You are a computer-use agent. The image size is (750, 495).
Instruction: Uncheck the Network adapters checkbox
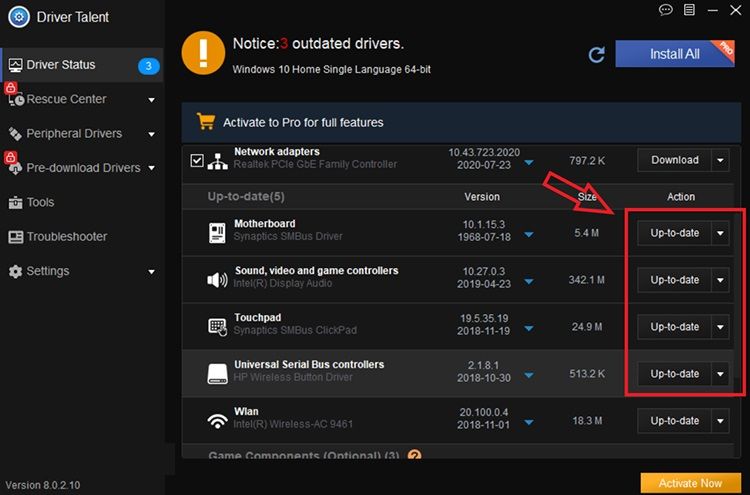pos(197,160)
